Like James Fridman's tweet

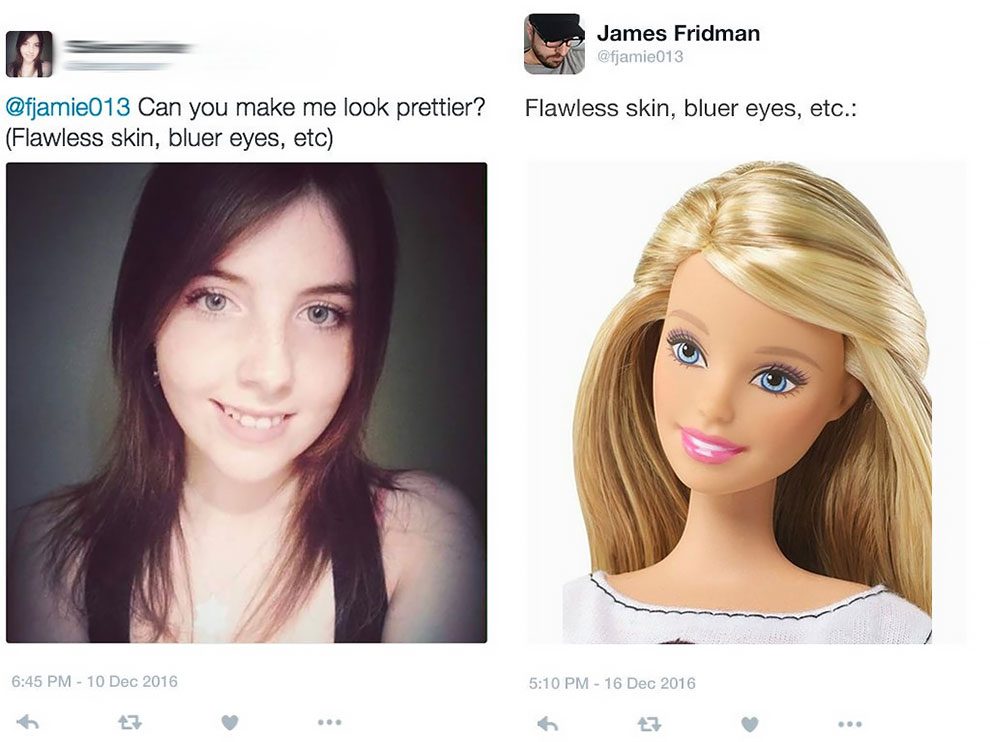click(749, 724)
